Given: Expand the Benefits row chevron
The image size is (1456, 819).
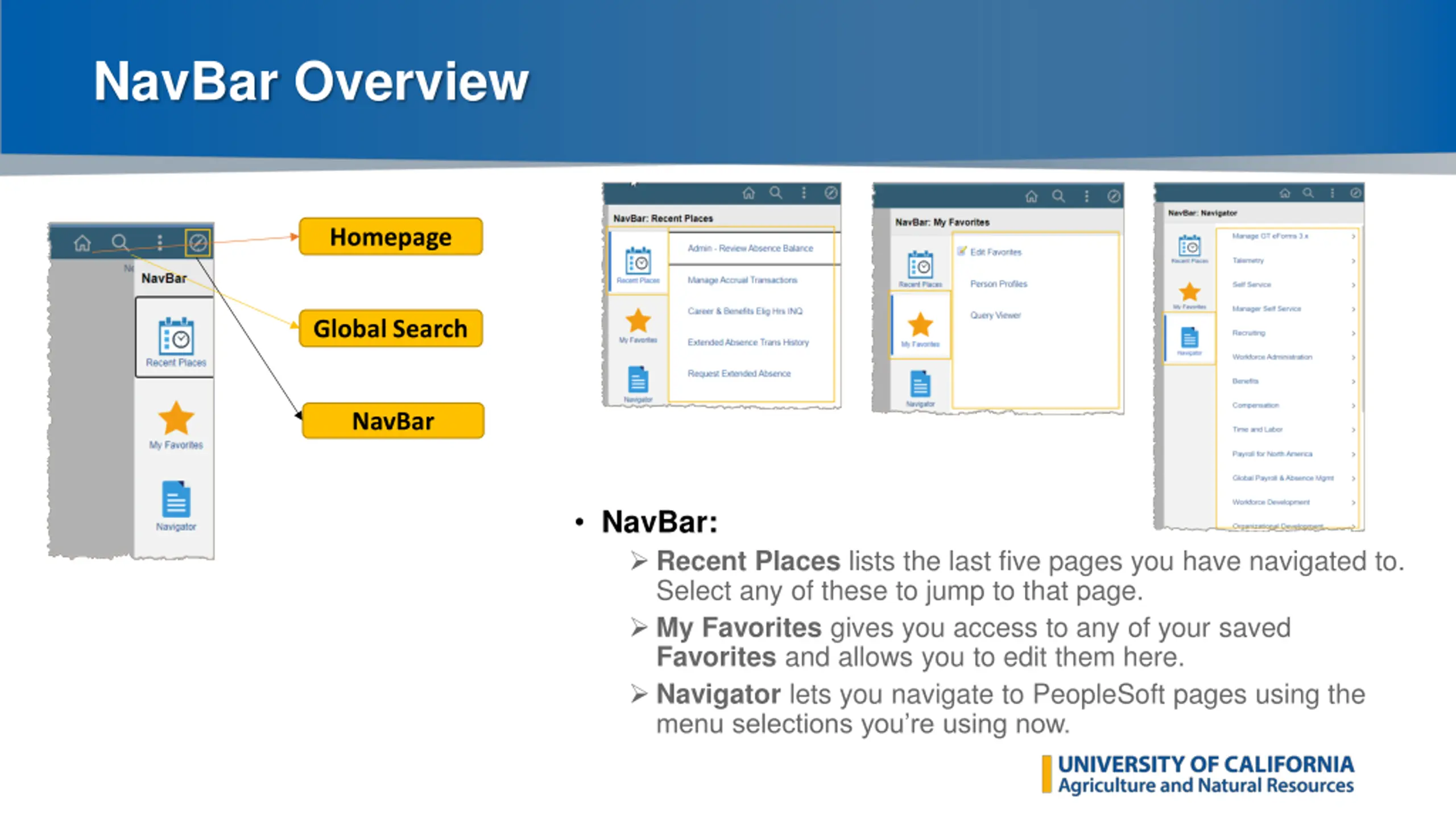Looking at the screenshot, I should pos(1354,382).
